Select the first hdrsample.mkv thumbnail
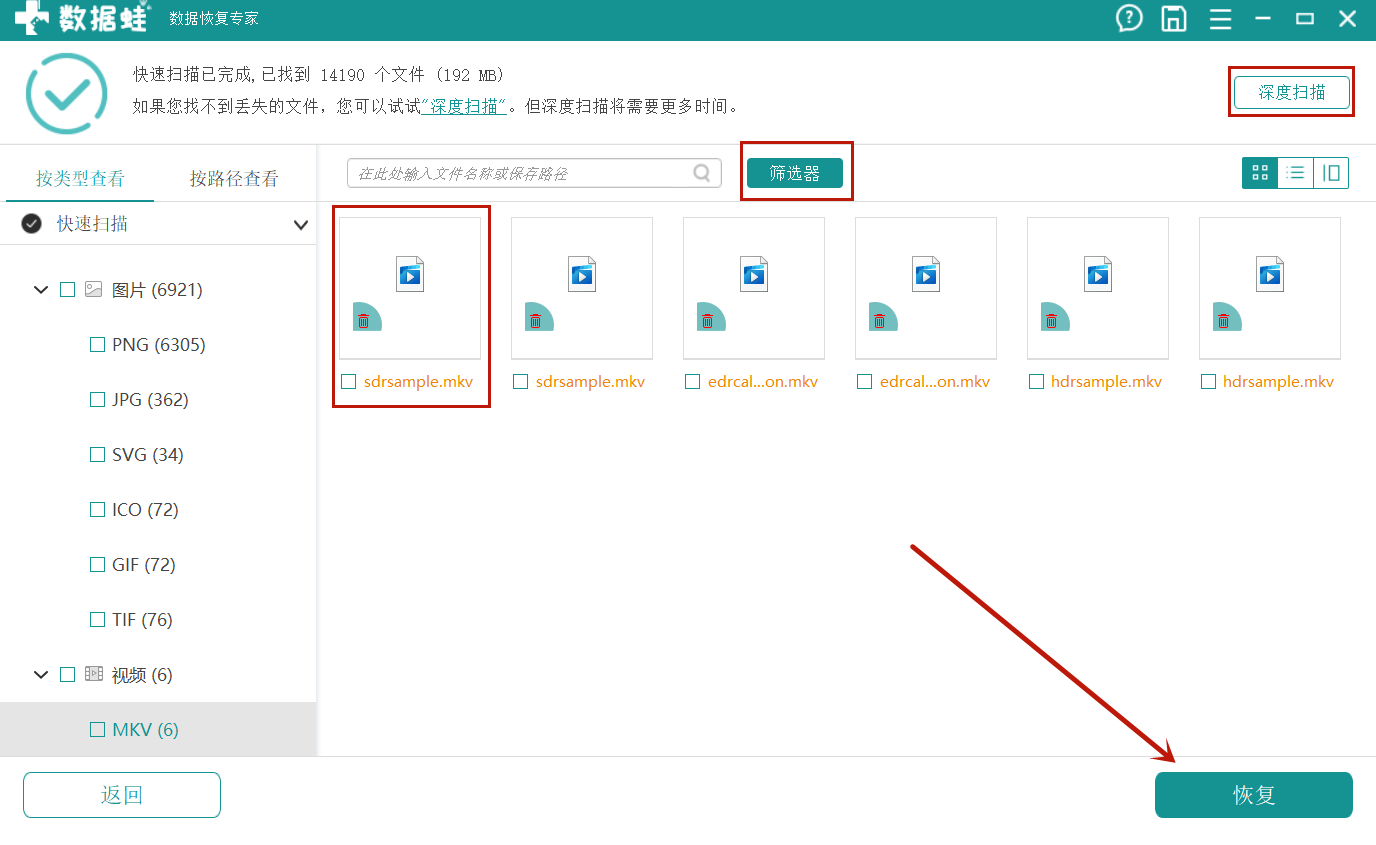1376x845 pixels. (1098, 288)
